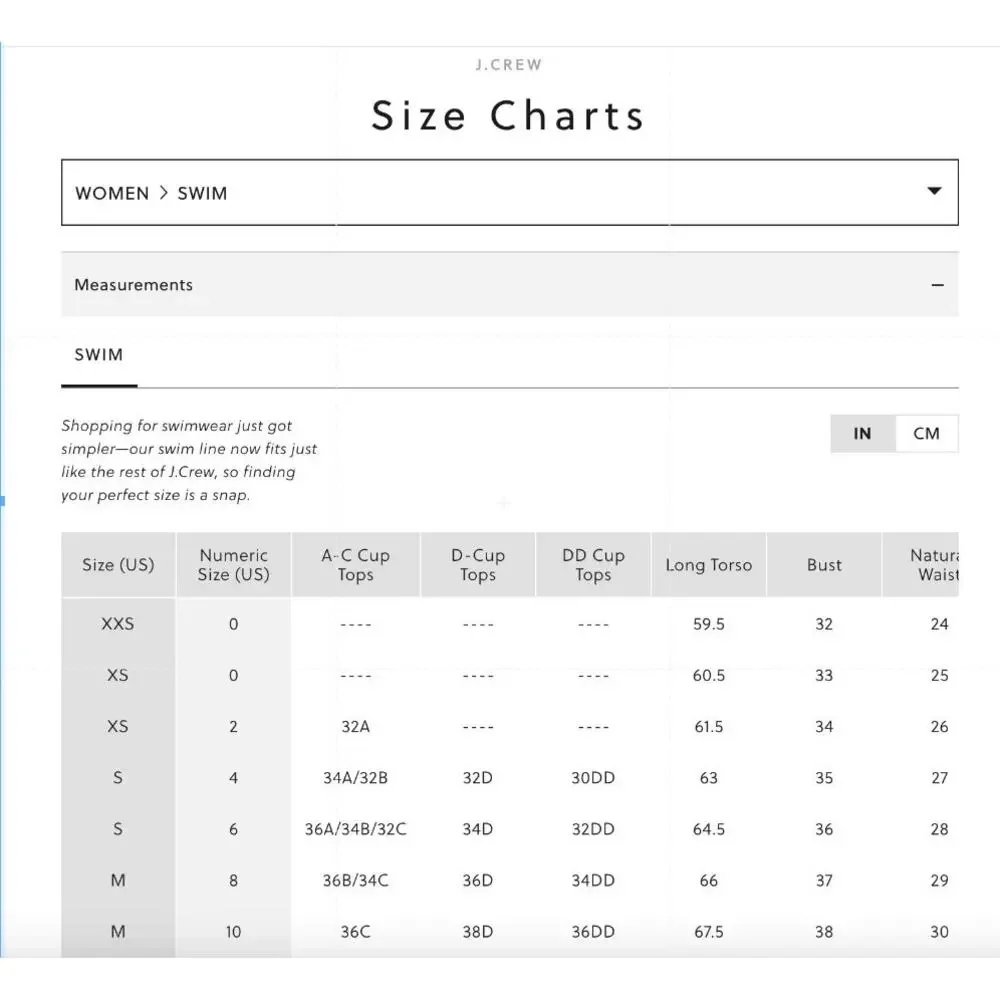Click the Natural Waist column header
This screenshot has height=1000, width=1000.
[x=936, y=565]
